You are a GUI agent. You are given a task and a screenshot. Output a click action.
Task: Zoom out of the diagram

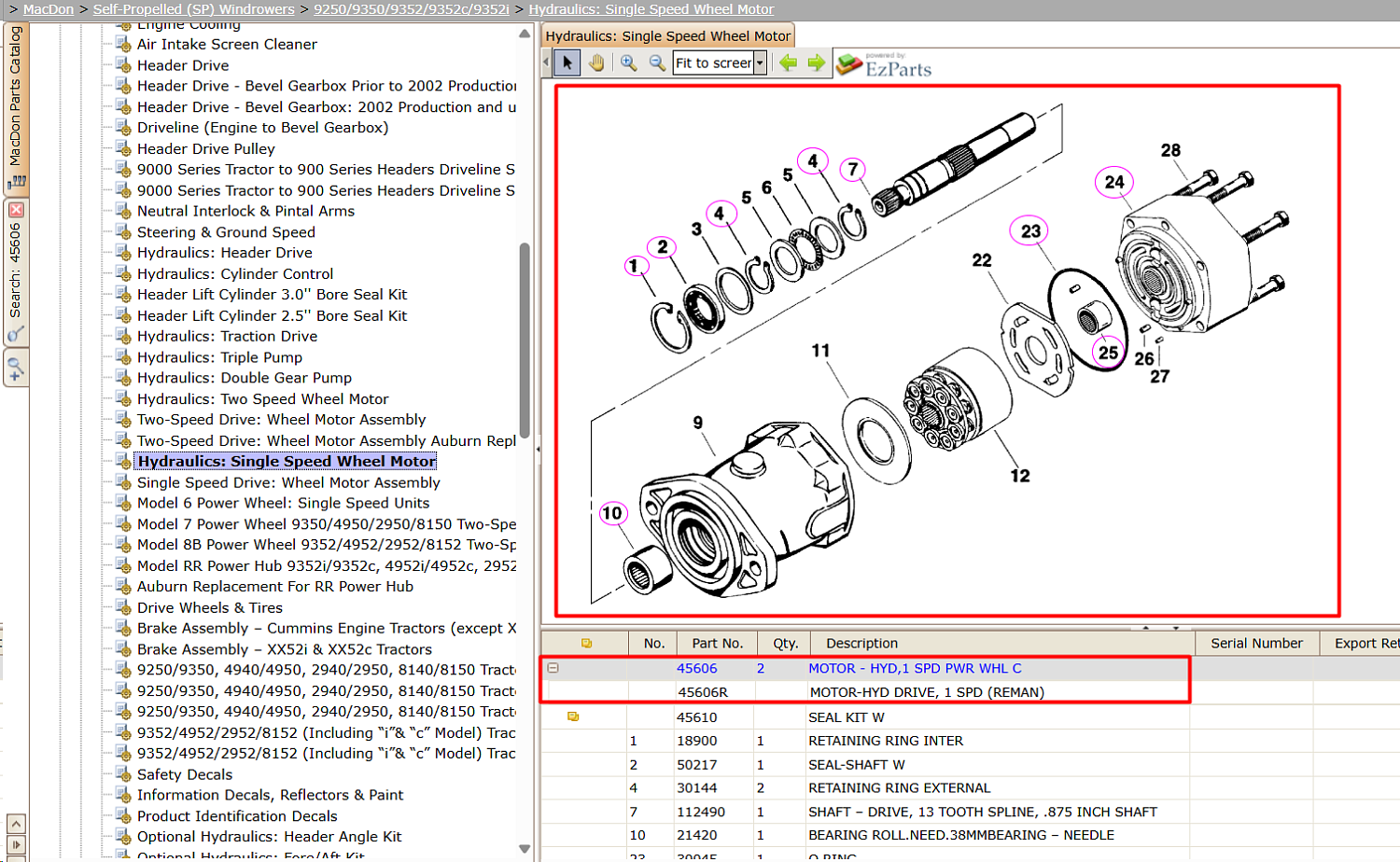(x=657, y=63)
